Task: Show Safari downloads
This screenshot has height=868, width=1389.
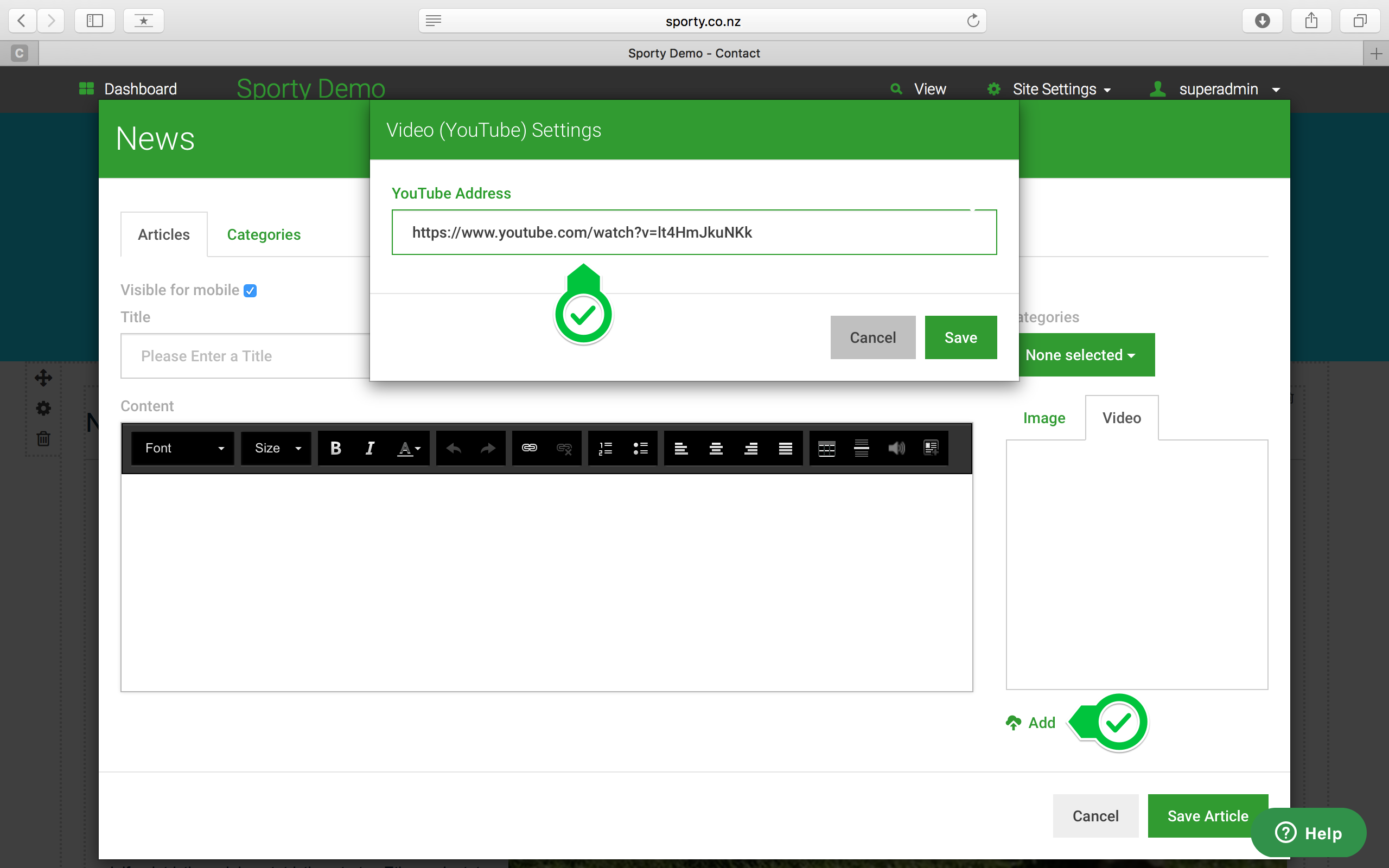Action: [x=1262, y=21]
